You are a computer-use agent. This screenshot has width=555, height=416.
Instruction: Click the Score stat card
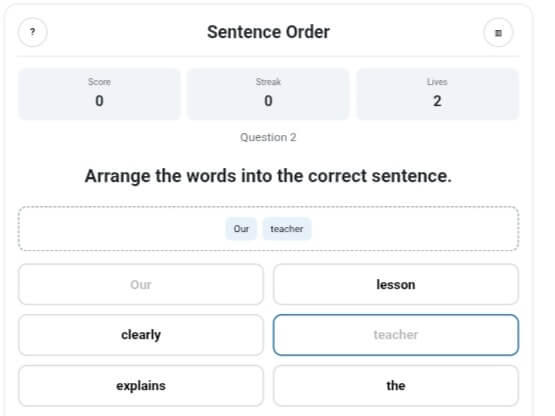[x=99, y=94]
